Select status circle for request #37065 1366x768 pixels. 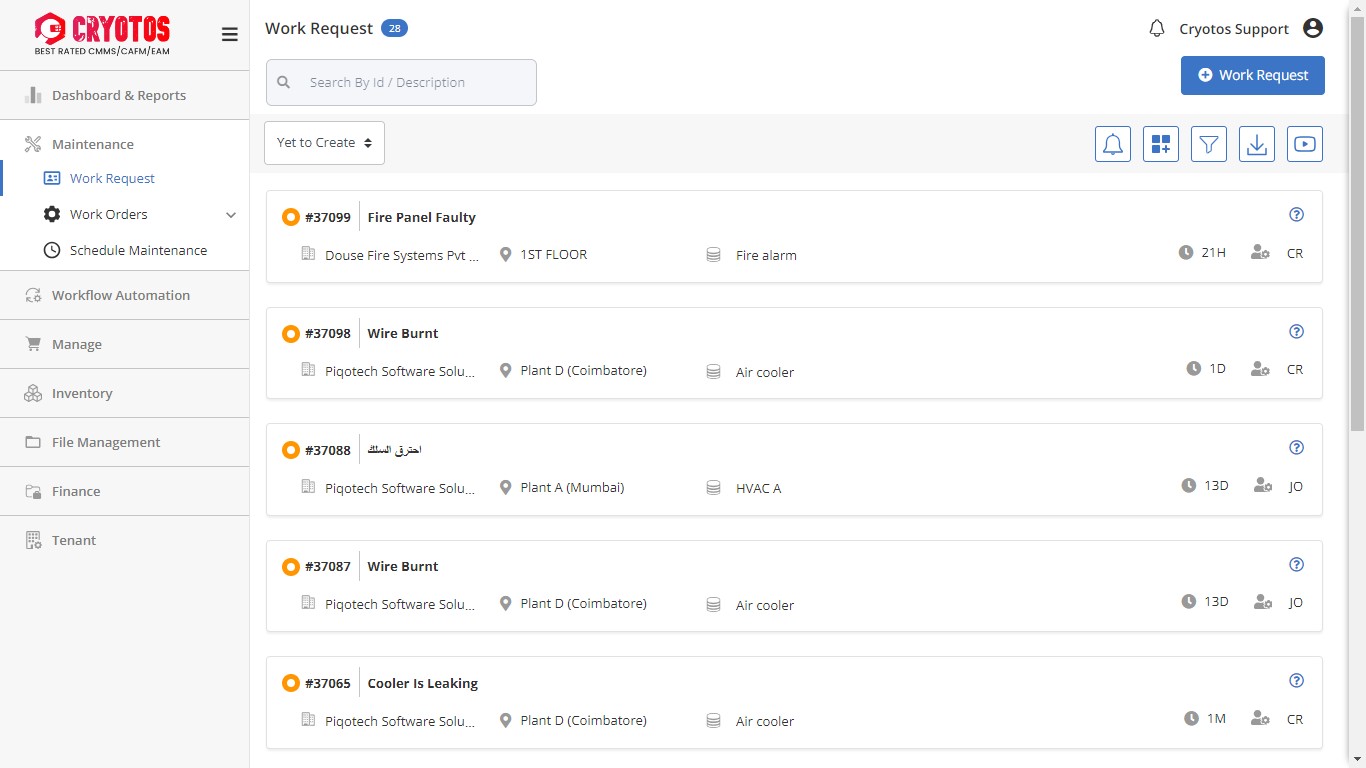(x=291, y=684)
